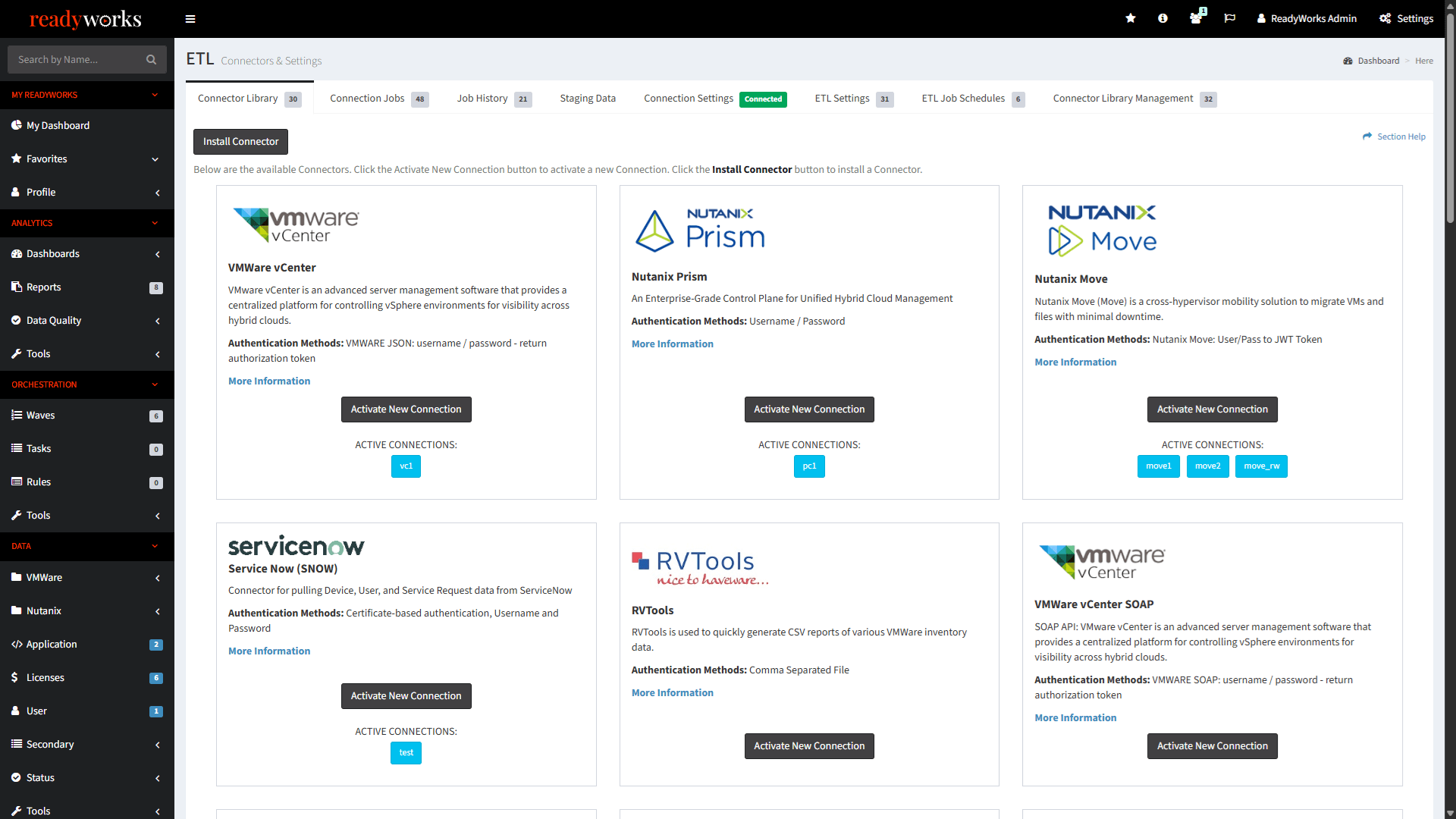Image resolution: width=1456 pixels, height=819 pixels.
Task: Activate new VMWare vCenter connection
Action: point(406,409)
